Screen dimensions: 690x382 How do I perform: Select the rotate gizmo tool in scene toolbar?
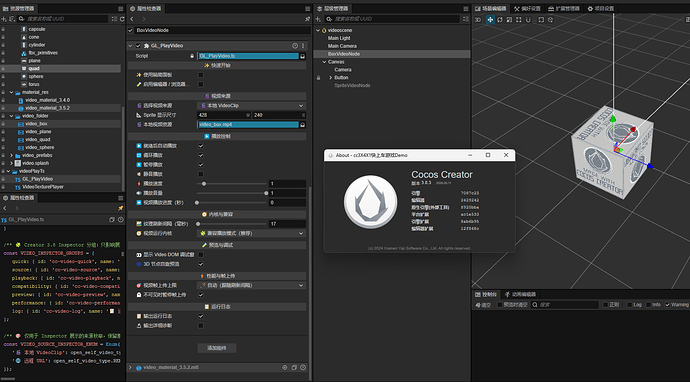(500, 20)
